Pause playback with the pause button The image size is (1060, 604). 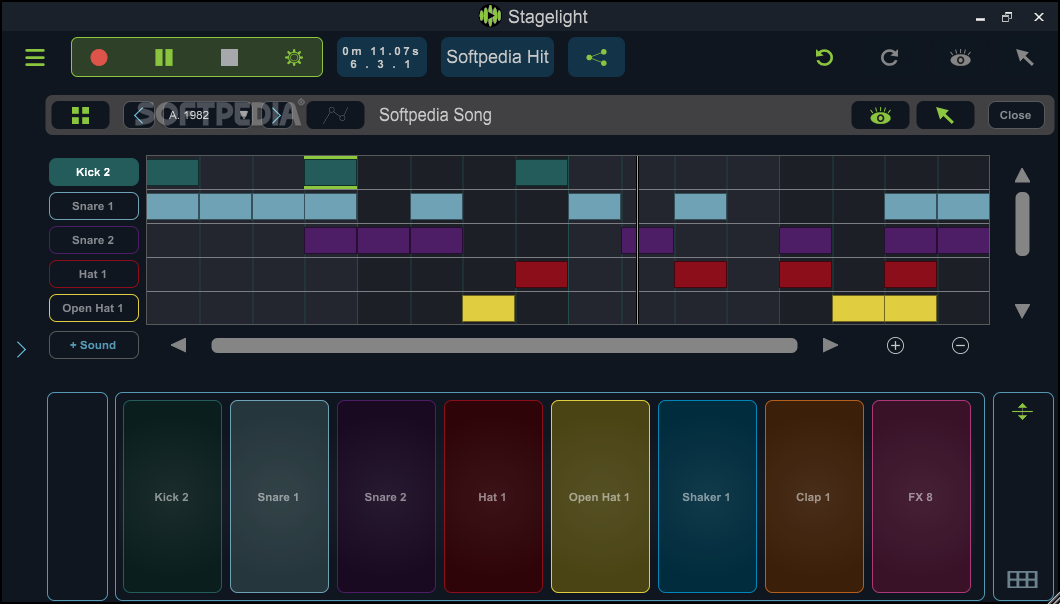(164, 57)
